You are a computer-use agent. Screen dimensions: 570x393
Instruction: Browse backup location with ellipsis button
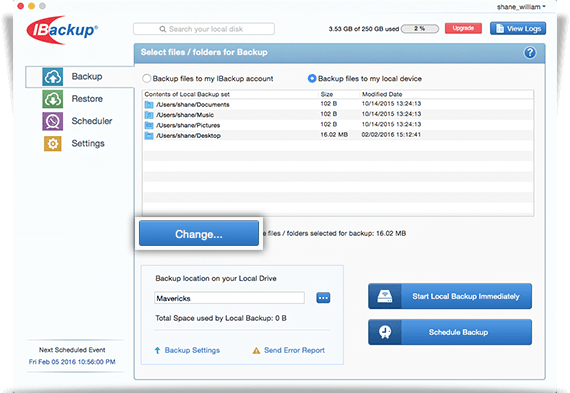point(323,298)
